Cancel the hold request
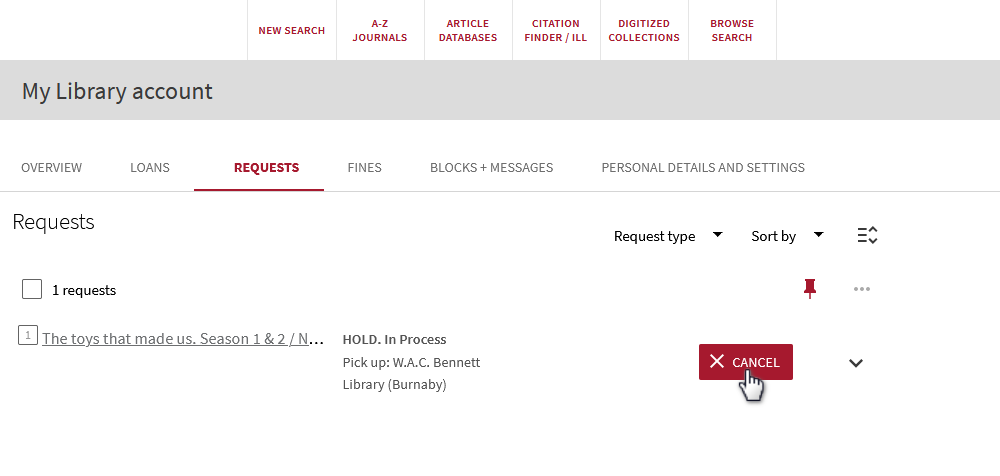 pyautogui.click(x=746, y=362)
